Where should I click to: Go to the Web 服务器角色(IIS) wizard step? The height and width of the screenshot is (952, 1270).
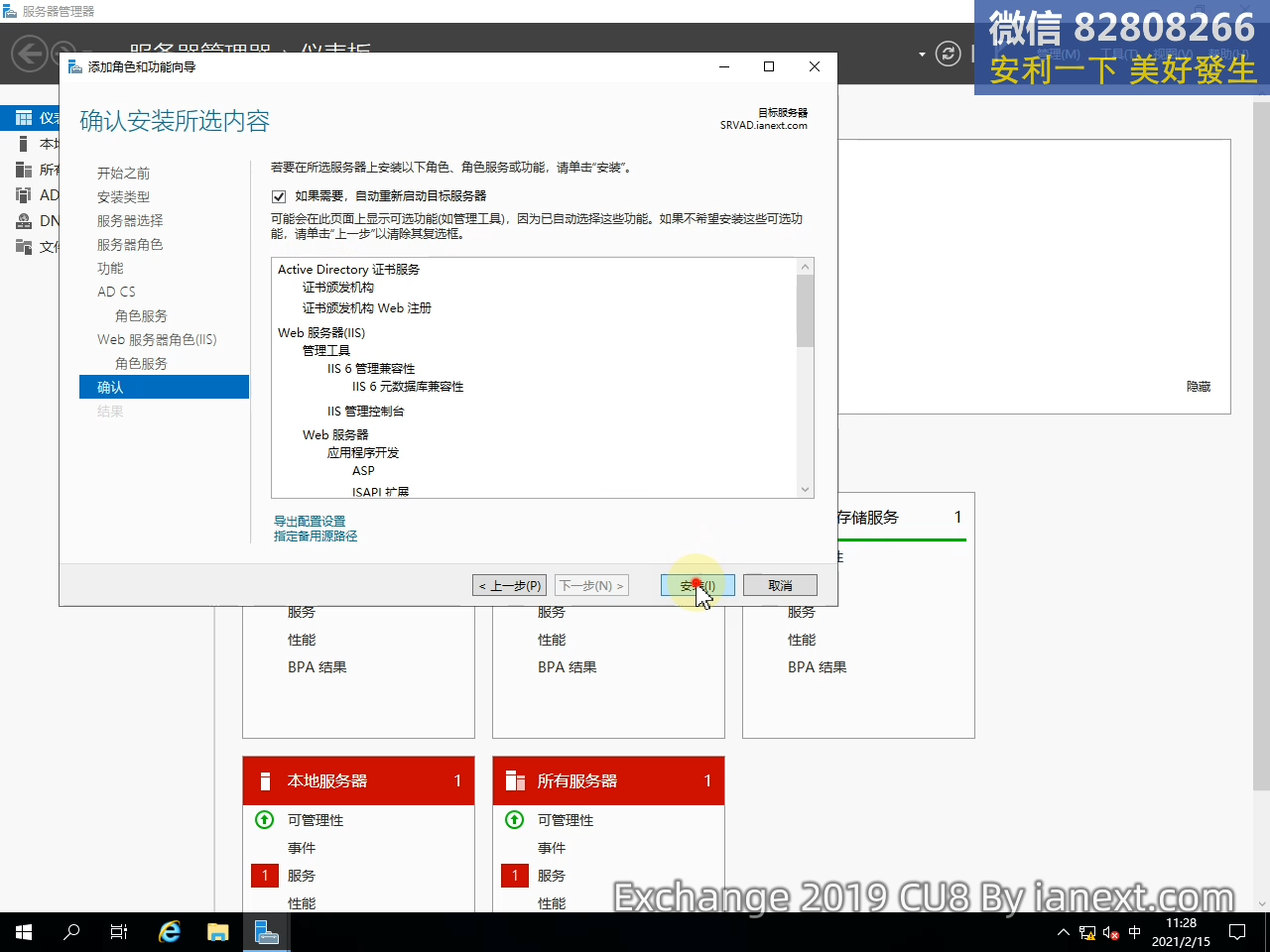point(157,340)
